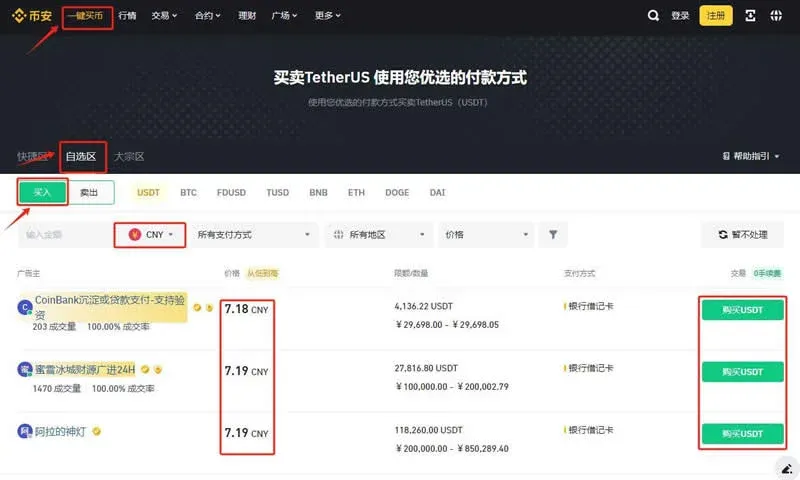
Task: Open the 理财 menu item
Action: (x=247, y=16)
